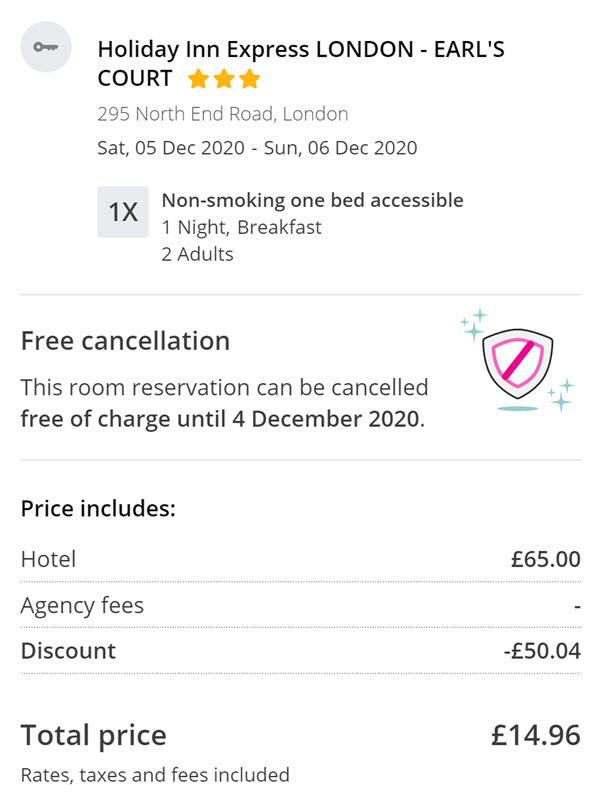Click the Sat 05 Dec 2020 stay dates
The image size is (600, 806).
[x=257, y=148]
